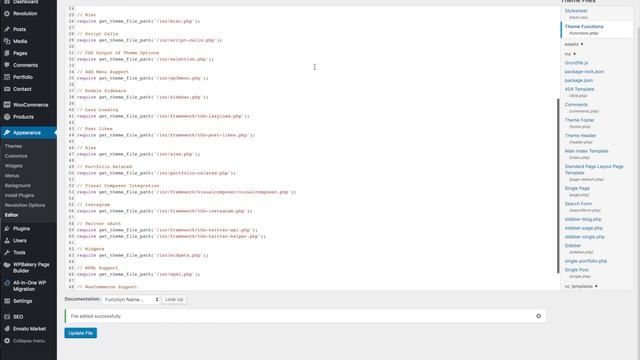The height and width of the screenshot is (360, 640).
Task: Open sidebar-page.php file
Action: click(584, 228)
